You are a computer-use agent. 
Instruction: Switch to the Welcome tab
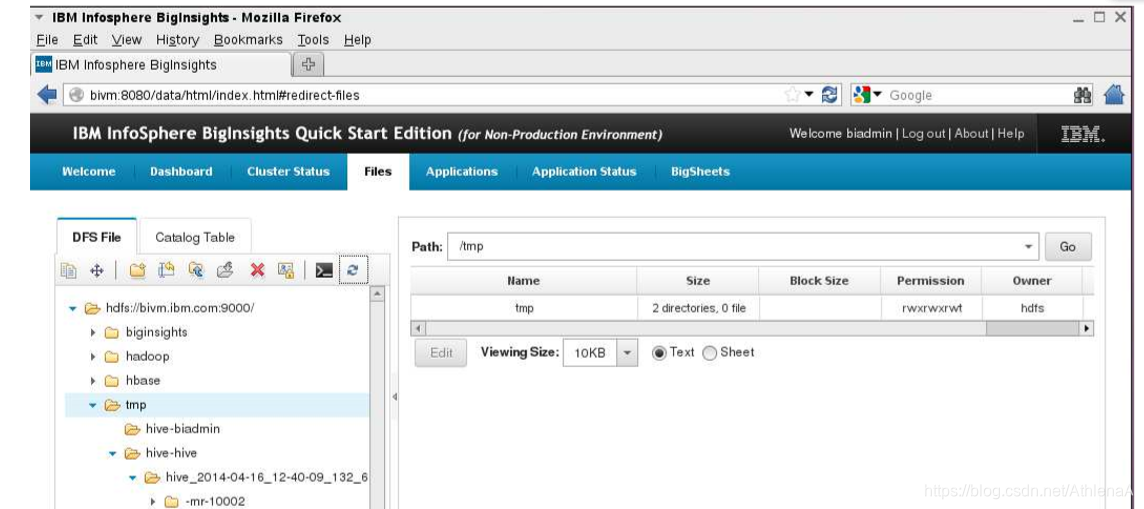point(89,171)
